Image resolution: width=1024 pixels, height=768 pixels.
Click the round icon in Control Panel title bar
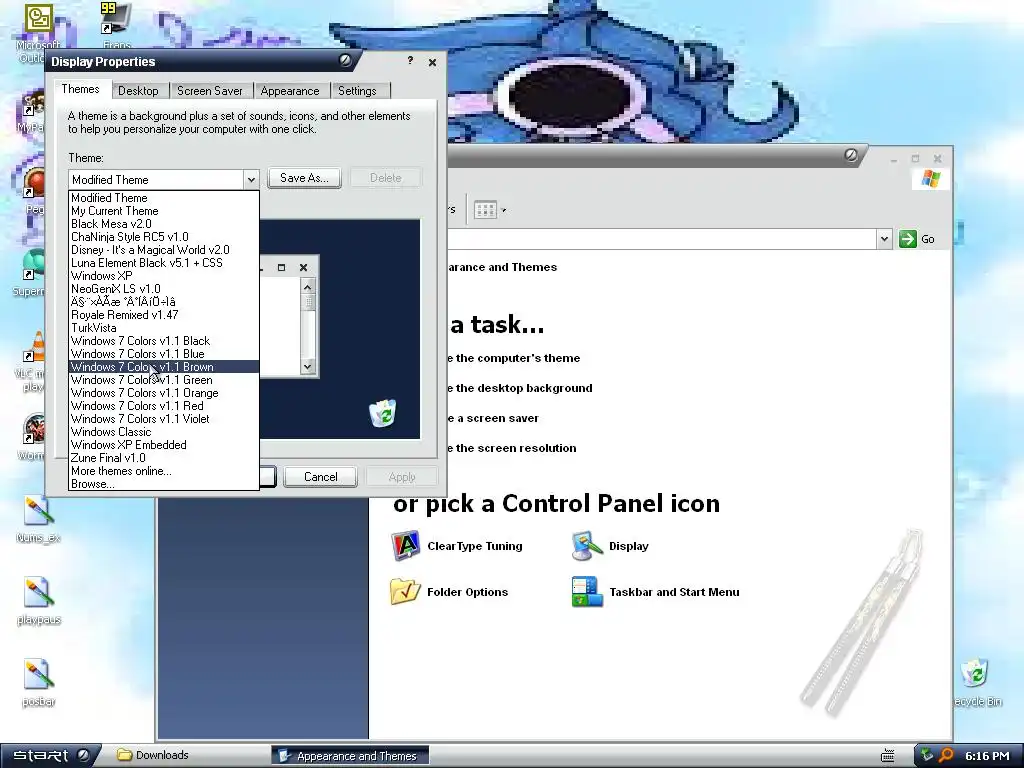[850, 155]
